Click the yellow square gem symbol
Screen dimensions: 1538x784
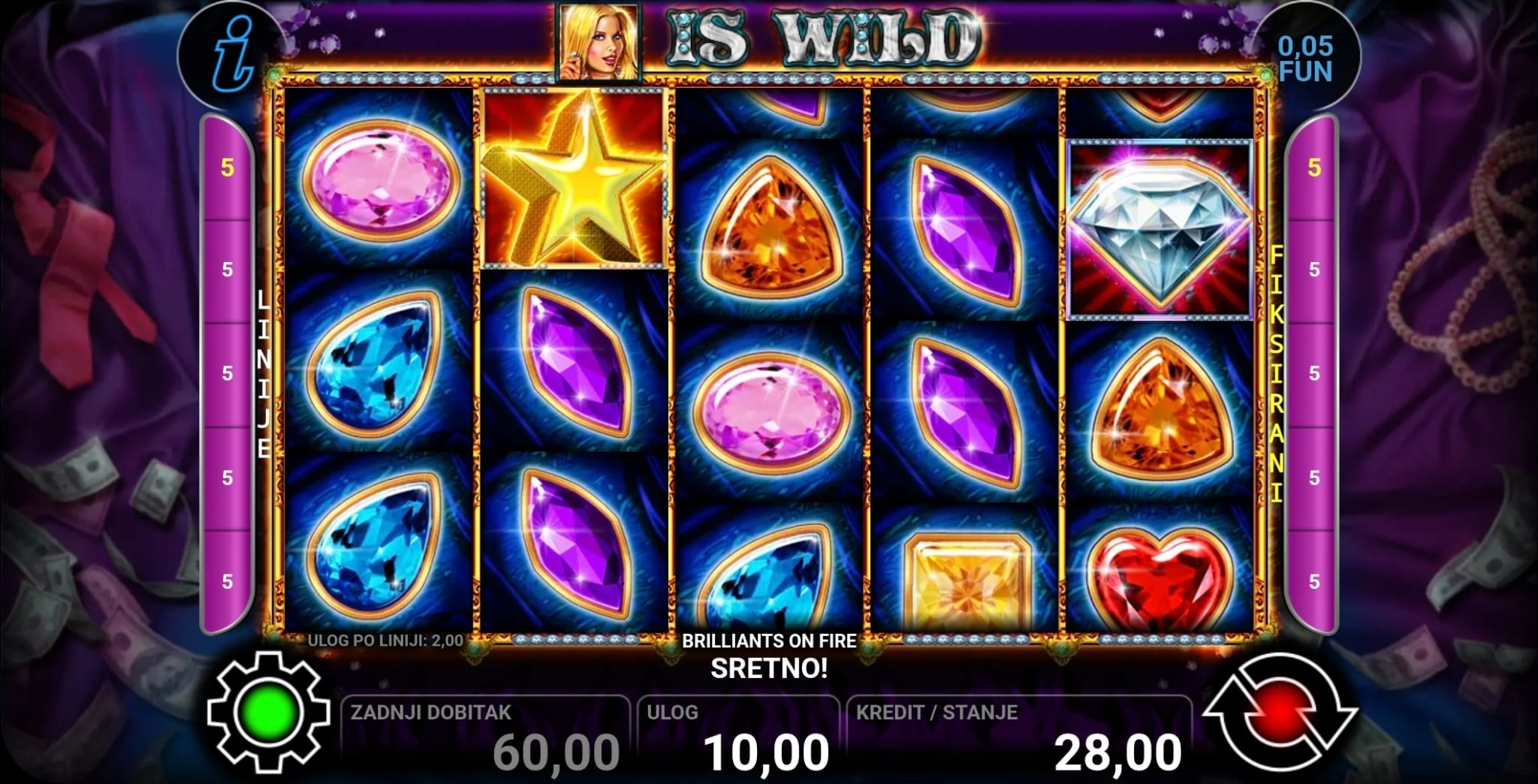pyautogui.click(x=965, y=582)
